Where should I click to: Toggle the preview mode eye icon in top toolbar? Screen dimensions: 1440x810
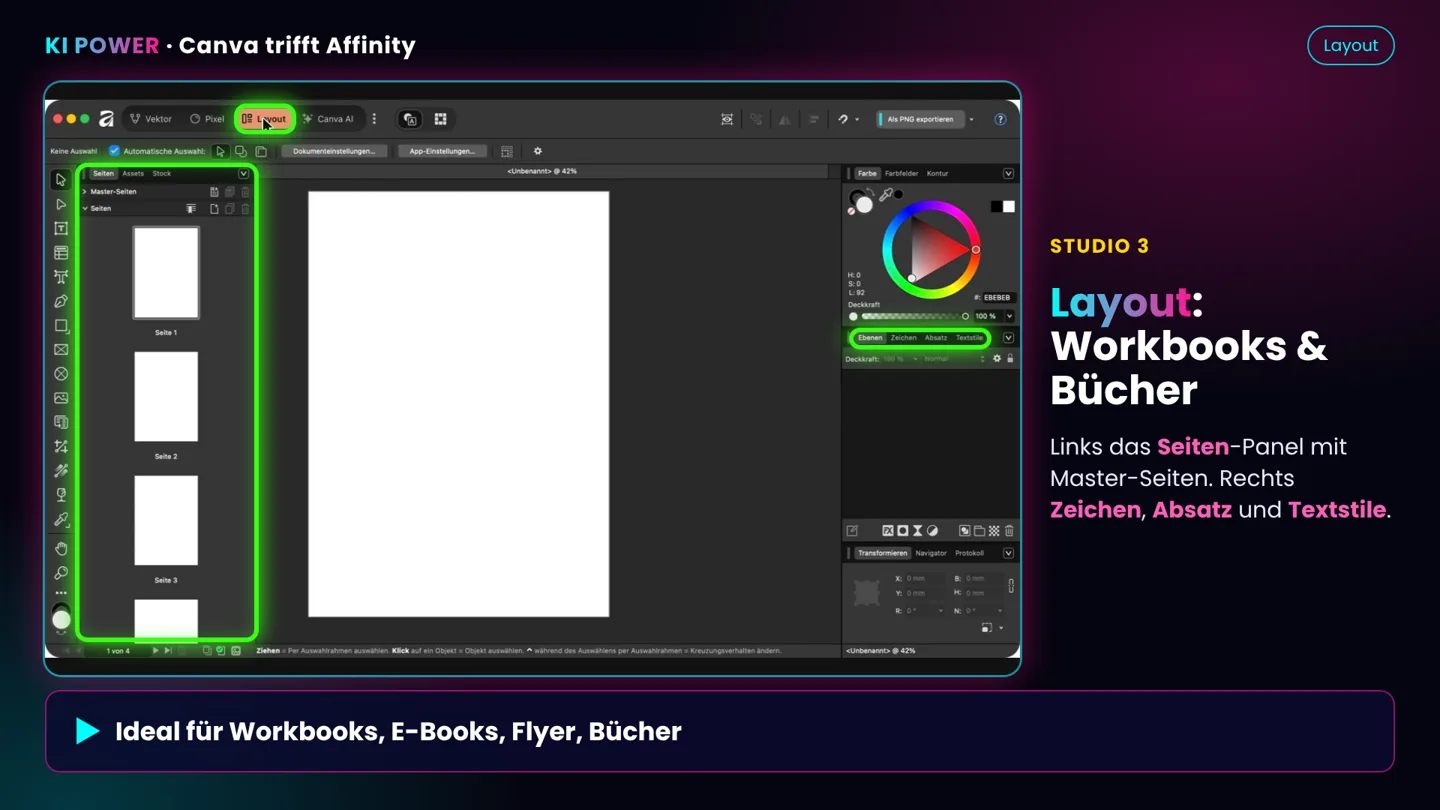coord(727,119)
